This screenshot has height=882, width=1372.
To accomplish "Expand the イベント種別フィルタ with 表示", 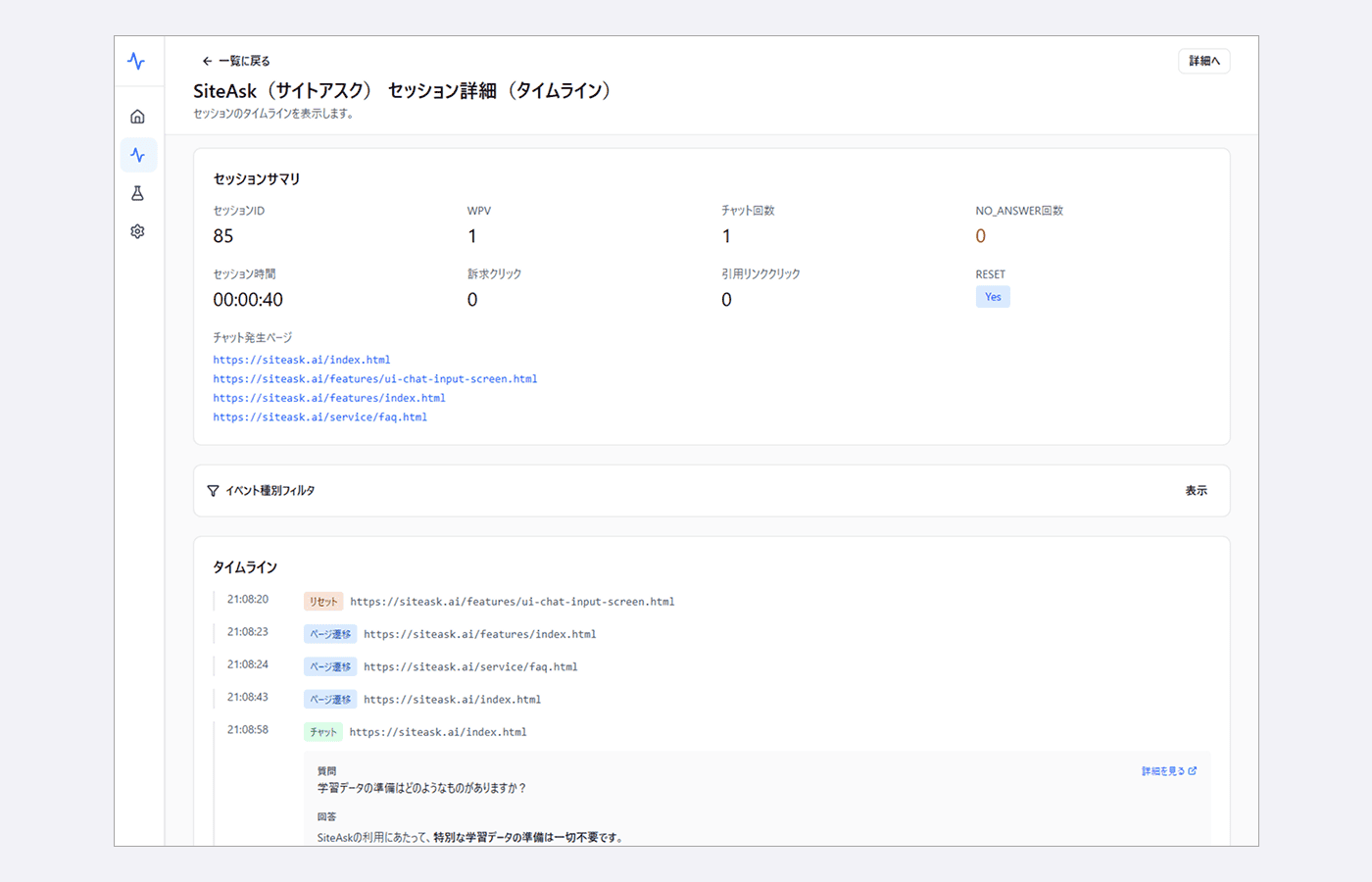I will tap(1196, 491).
